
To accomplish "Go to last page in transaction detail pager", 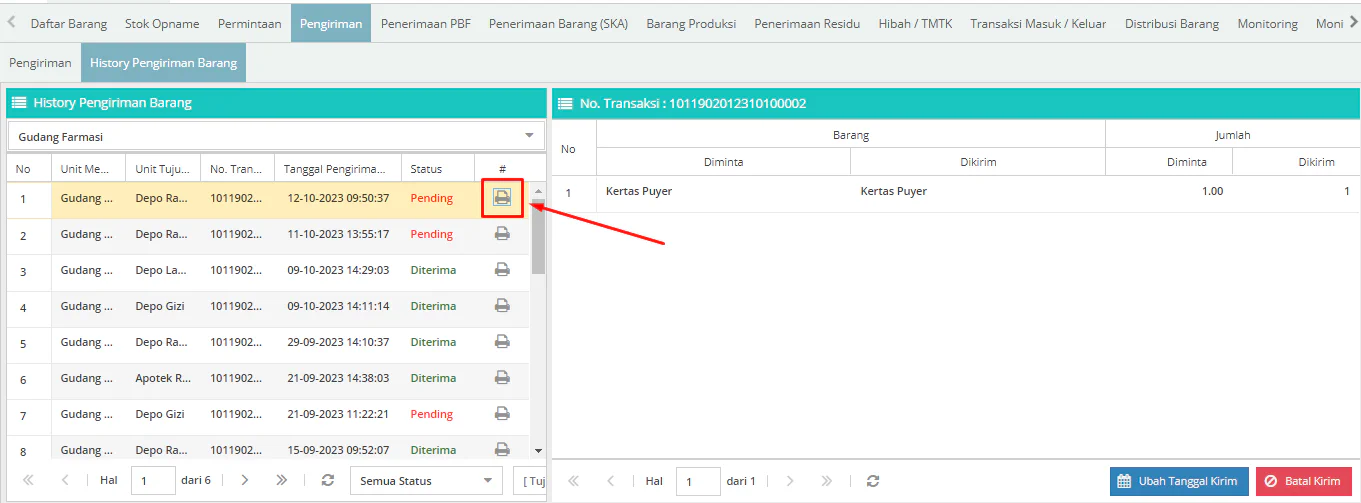I will pyautogui.click(x=827, y=481).
